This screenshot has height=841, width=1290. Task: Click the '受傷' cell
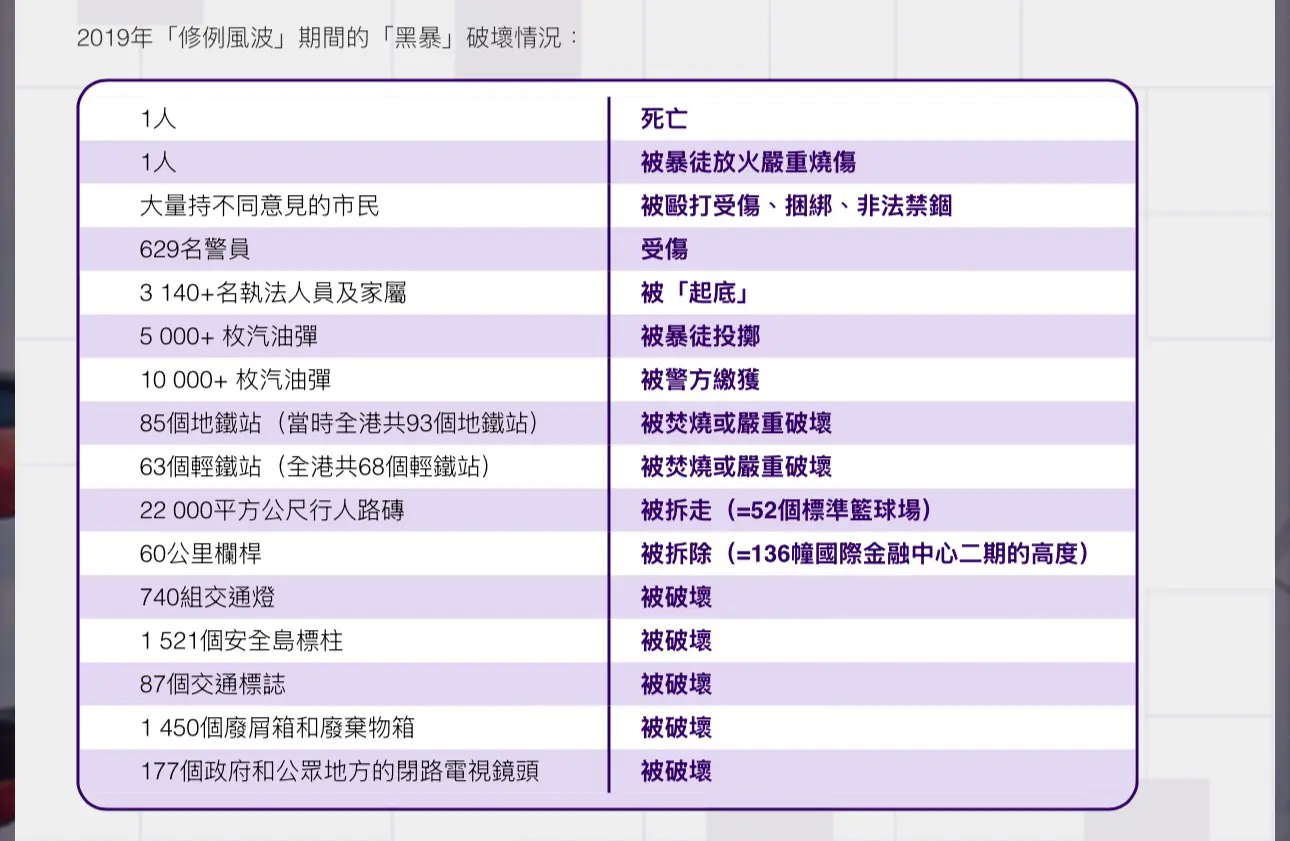[664, 250]
